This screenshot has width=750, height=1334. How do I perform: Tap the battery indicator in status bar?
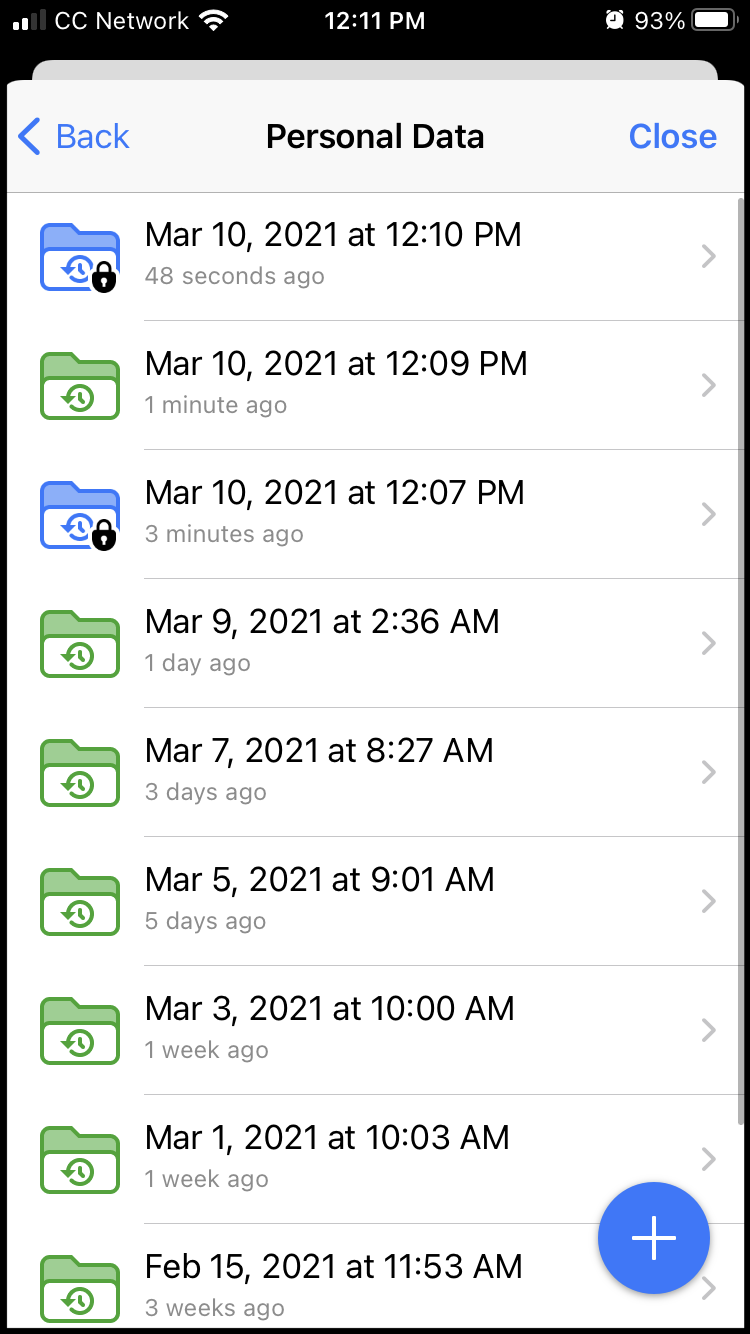pyautogui.click(x=715, y=21)
